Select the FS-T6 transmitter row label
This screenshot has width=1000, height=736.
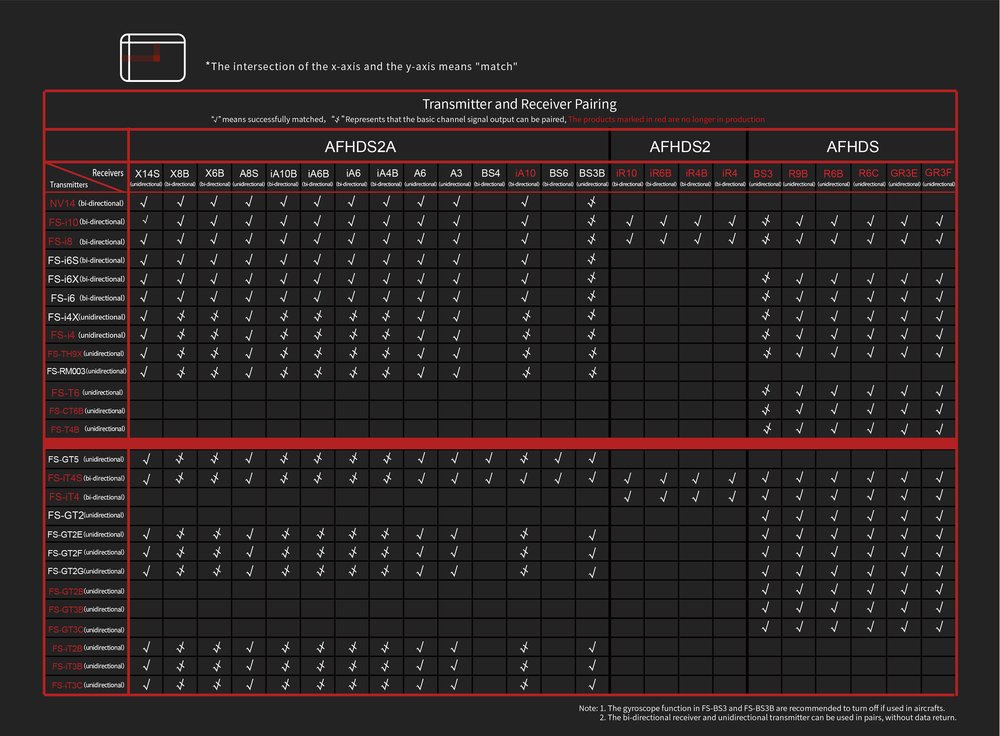pyautogui.click(x=87, y=393)
